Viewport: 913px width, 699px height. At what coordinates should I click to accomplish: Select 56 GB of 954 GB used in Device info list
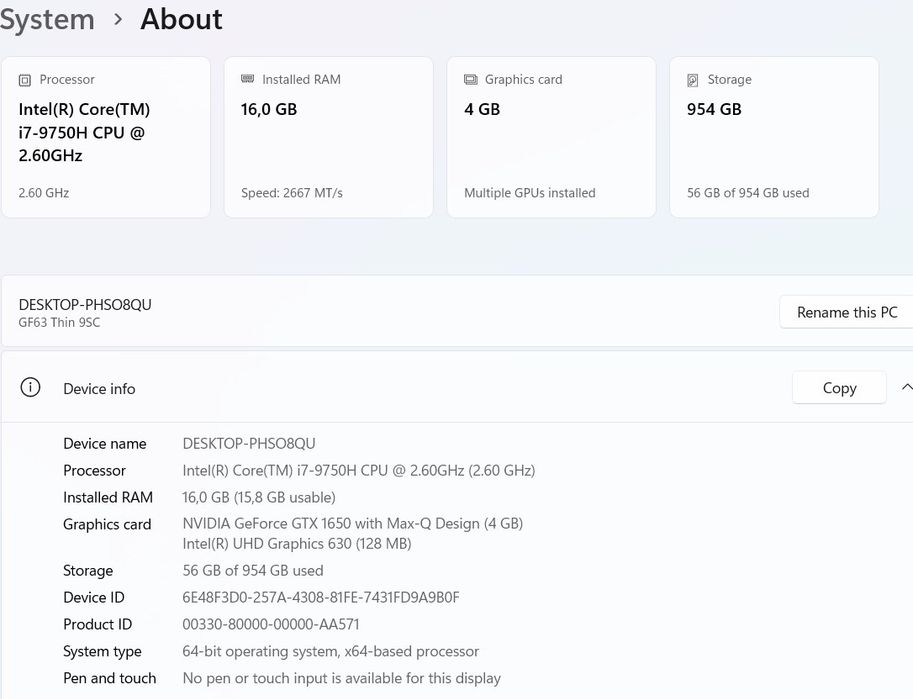coord(253,571)
